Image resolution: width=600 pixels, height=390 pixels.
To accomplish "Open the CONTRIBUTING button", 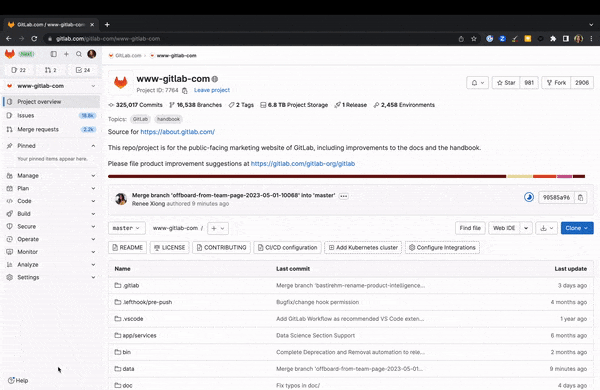I will pos(221,248).
